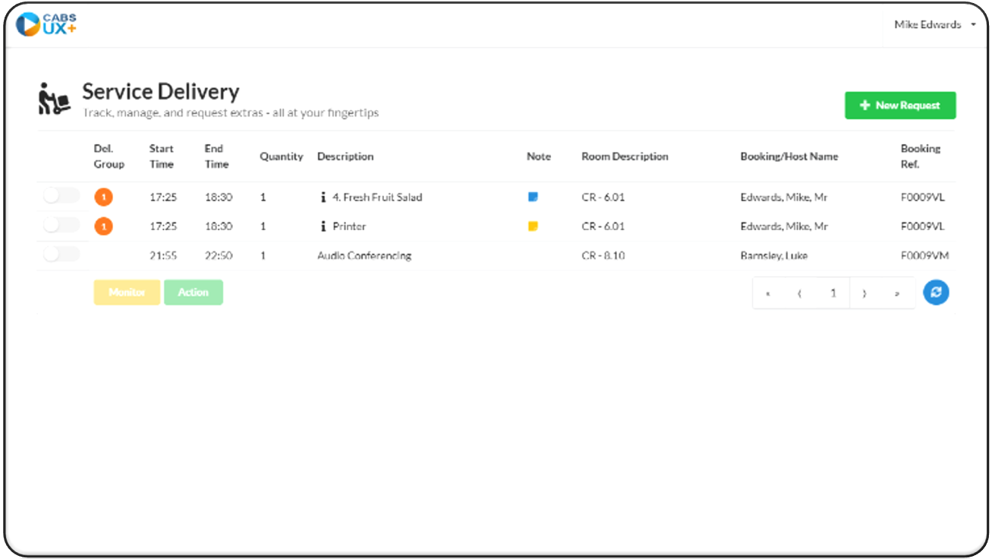Click the CABS UX+ logo

tap(46, 24)
